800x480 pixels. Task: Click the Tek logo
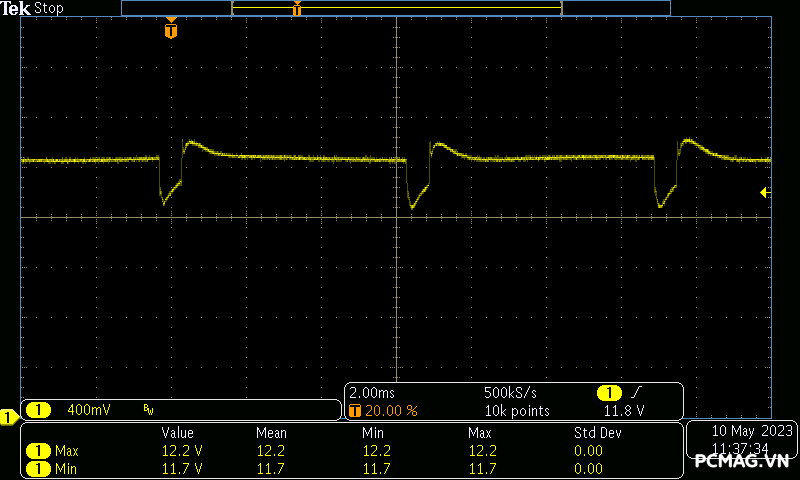16,8
